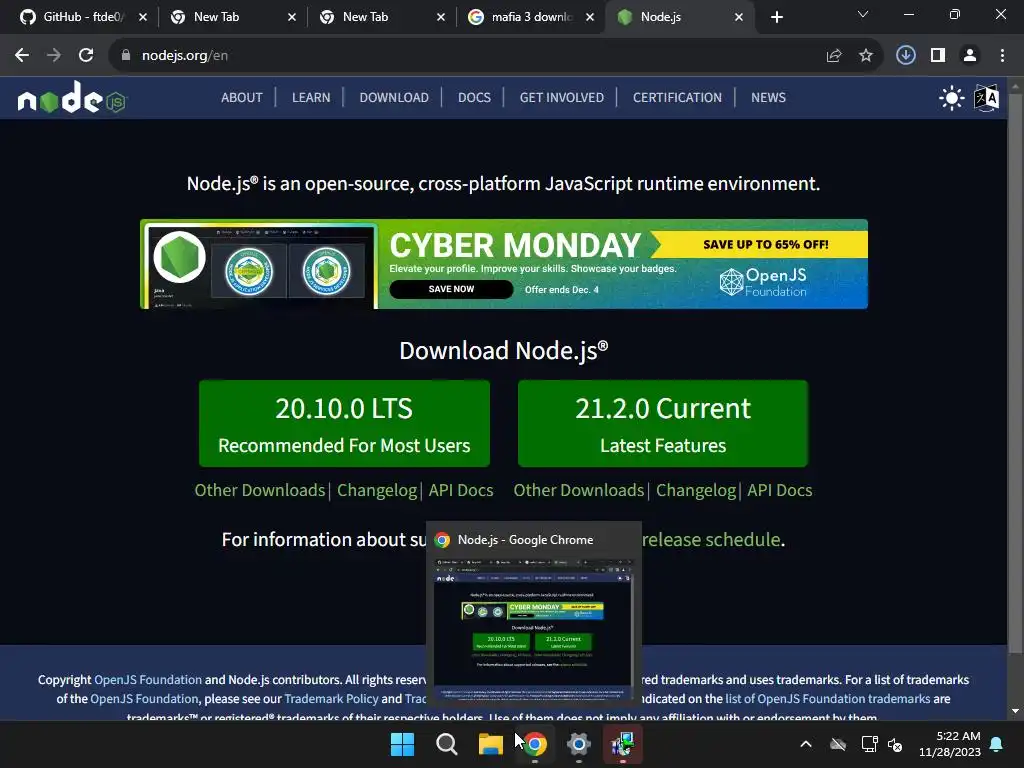
Task: Open a new tab with plus button
Action: point(776,17)
